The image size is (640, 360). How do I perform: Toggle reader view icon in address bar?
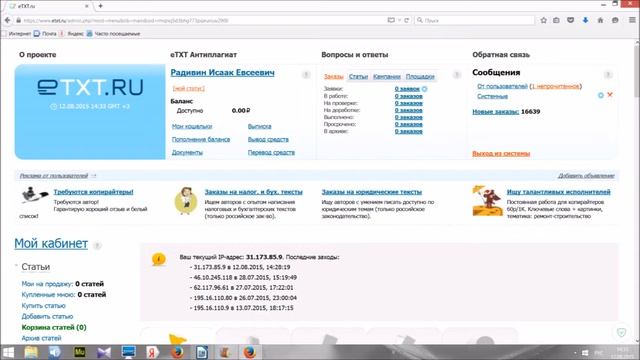(x=391, y=20)
